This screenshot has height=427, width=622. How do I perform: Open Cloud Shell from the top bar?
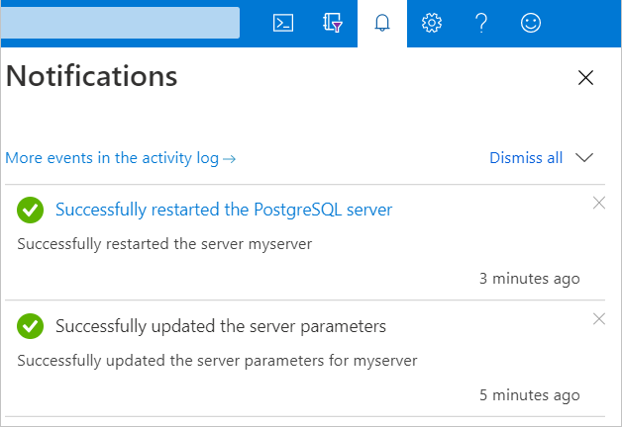tap(283, 23)
